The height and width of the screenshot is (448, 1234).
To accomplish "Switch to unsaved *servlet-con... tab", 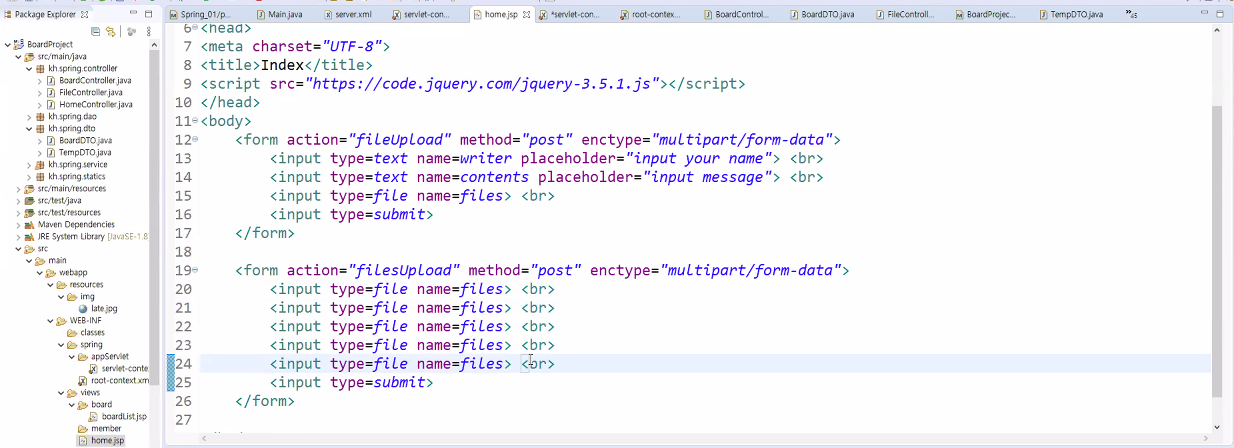I will [x=571, y=15].
